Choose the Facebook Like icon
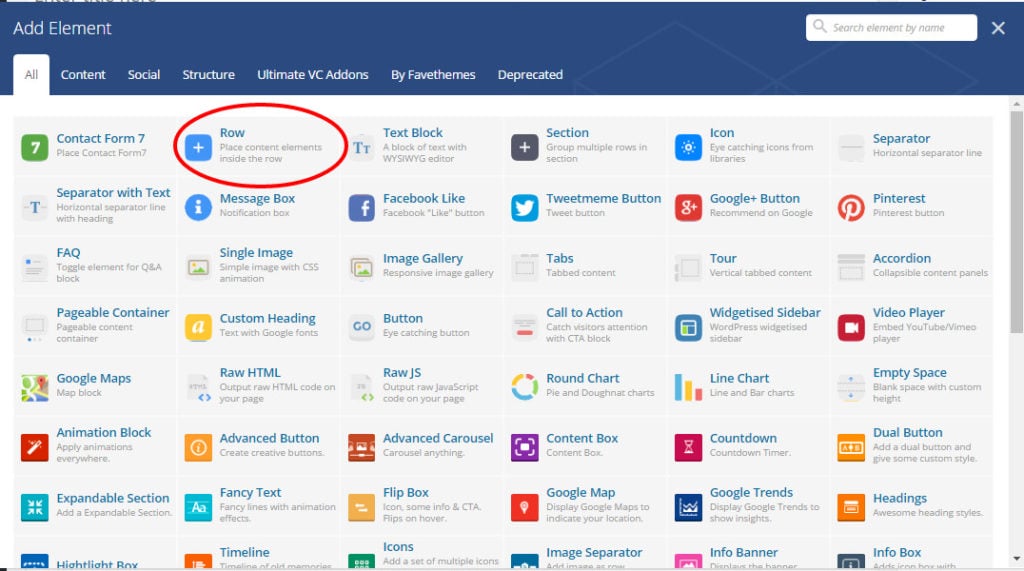 [x=362, y=207]
